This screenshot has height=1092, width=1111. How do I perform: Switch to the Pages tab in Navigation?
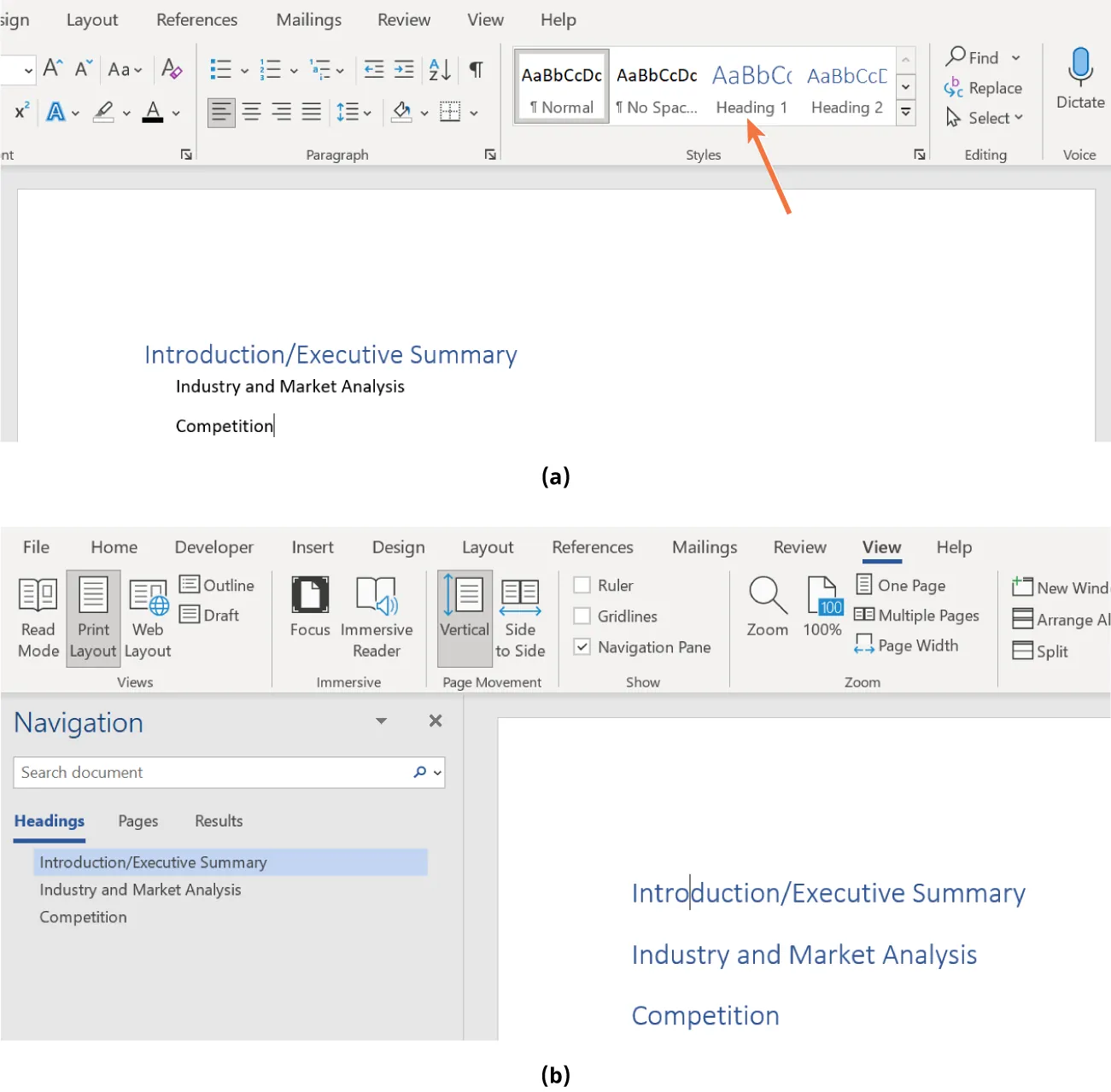tap(137, 820)
